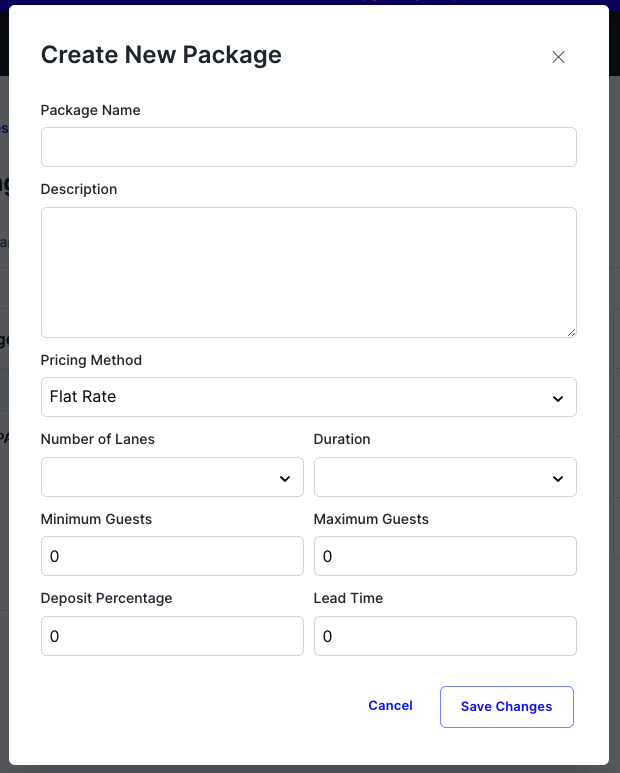
Task: Focus the Package Name text field
Action: [308, 147]
